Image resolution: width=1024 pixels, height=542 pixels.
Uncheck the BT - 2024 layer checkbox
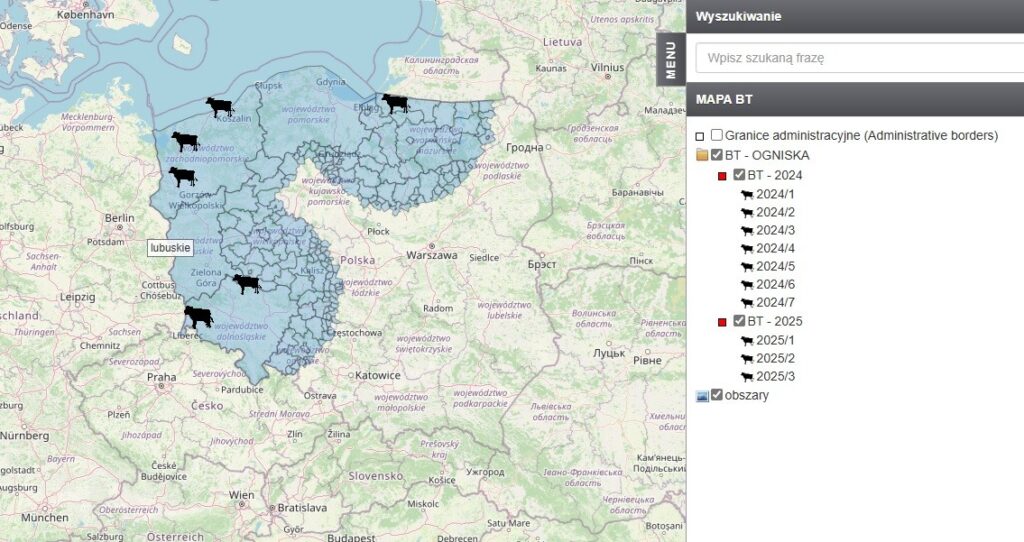pos(739,175)
